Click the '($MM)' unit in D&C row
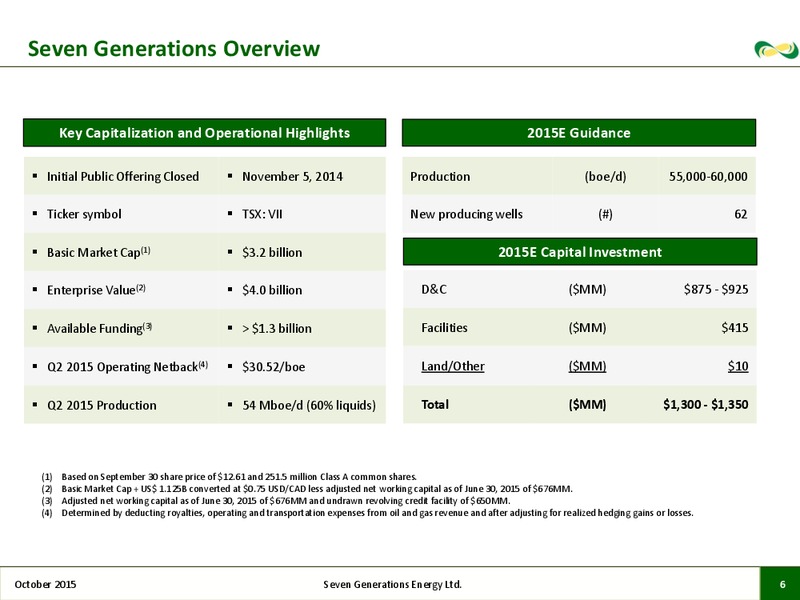The height and width of the screenshot is (600, 800). pos(587,289)
